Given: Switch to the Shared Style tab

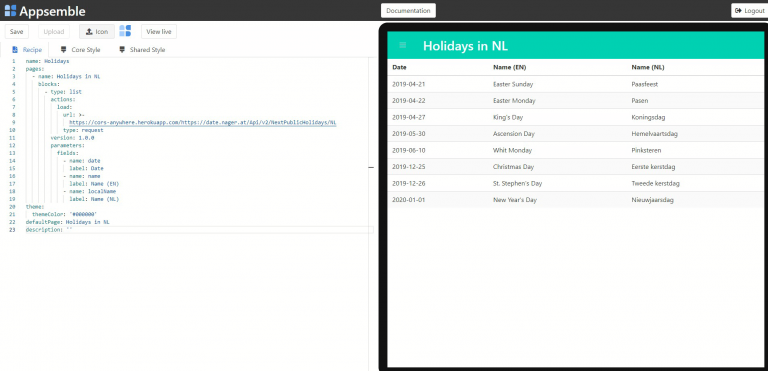Looking at the screenshot, I should point(142,49).
